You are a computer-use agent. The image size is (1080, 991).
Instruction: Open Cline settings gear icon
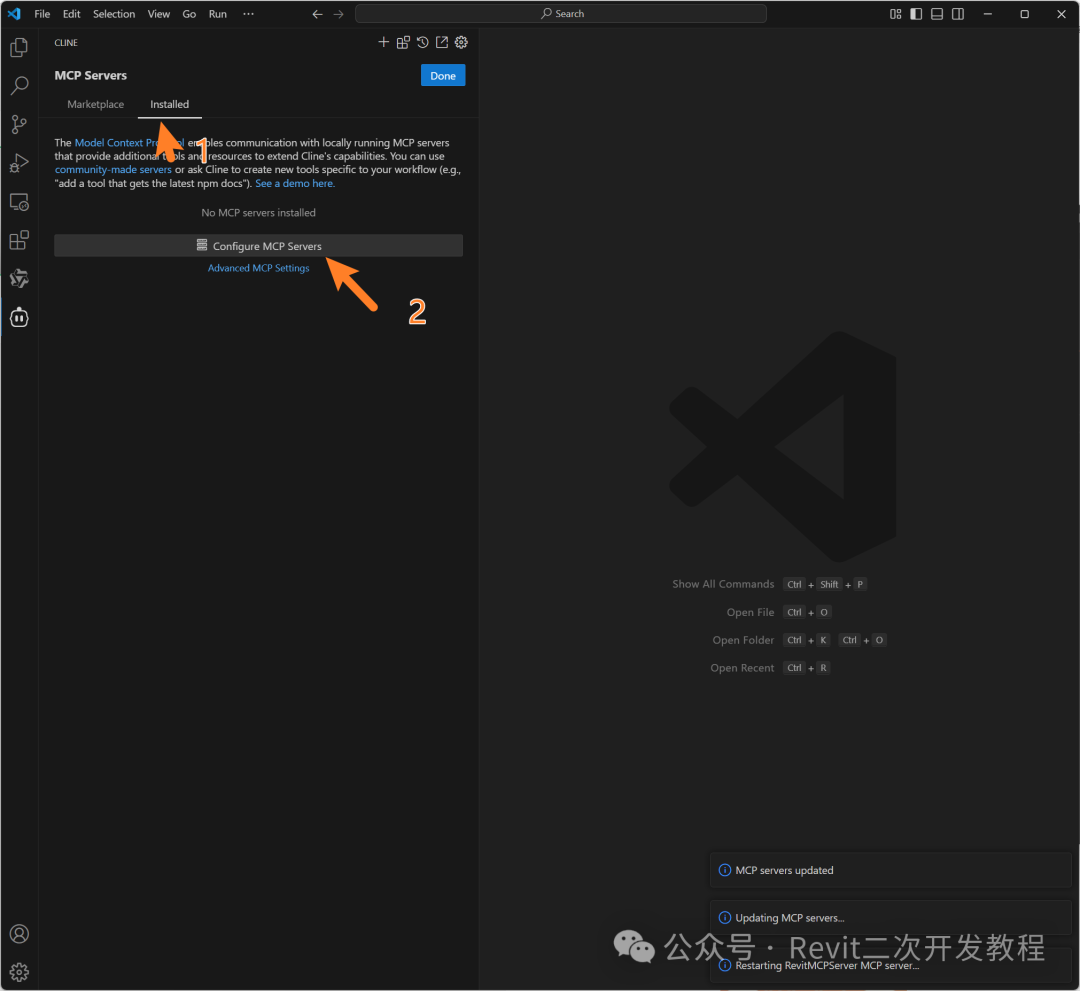[x=461, y=42]
